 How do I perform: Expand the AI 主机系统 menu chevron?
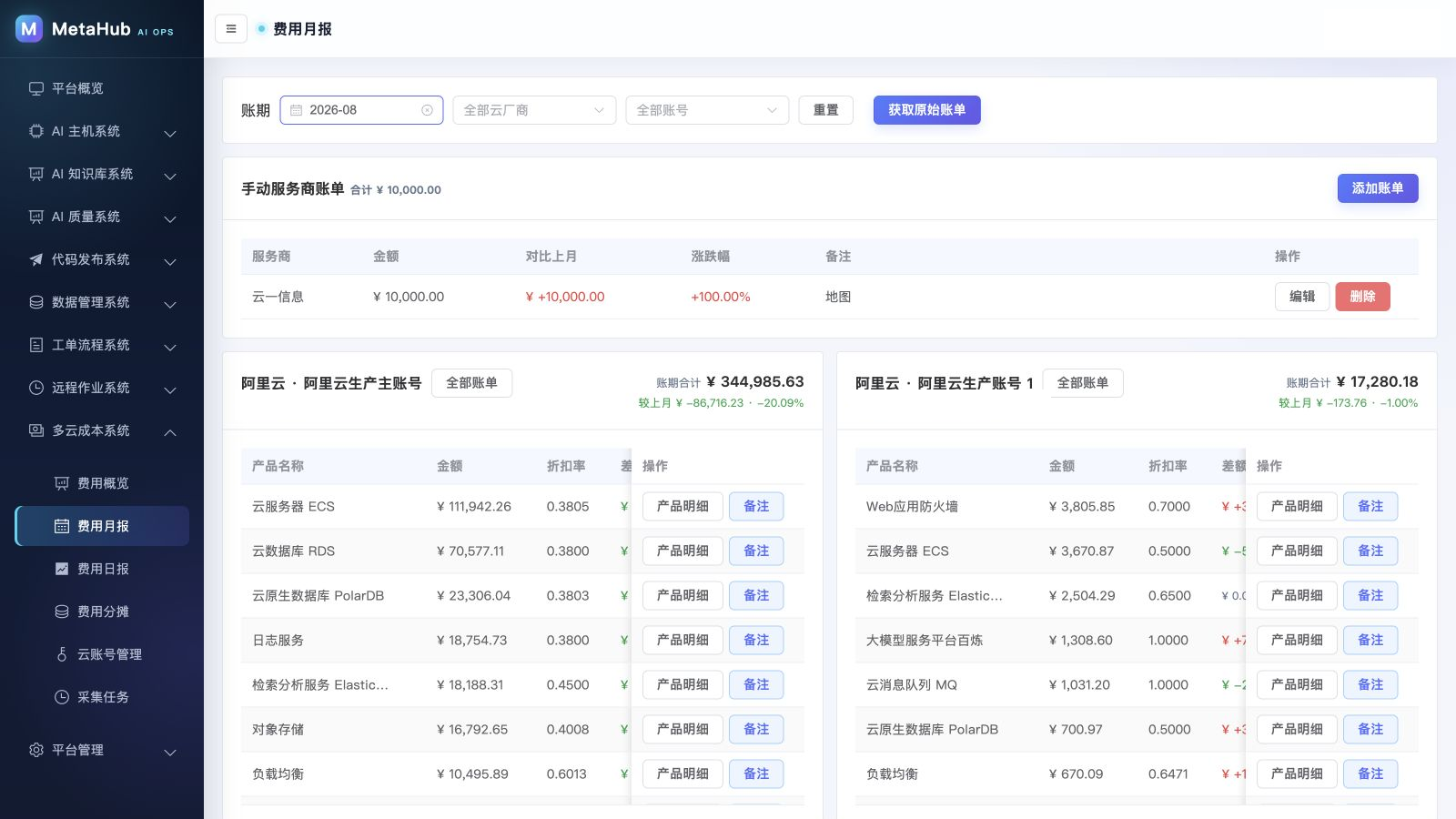pyautogui.click(x=170, y=133)
